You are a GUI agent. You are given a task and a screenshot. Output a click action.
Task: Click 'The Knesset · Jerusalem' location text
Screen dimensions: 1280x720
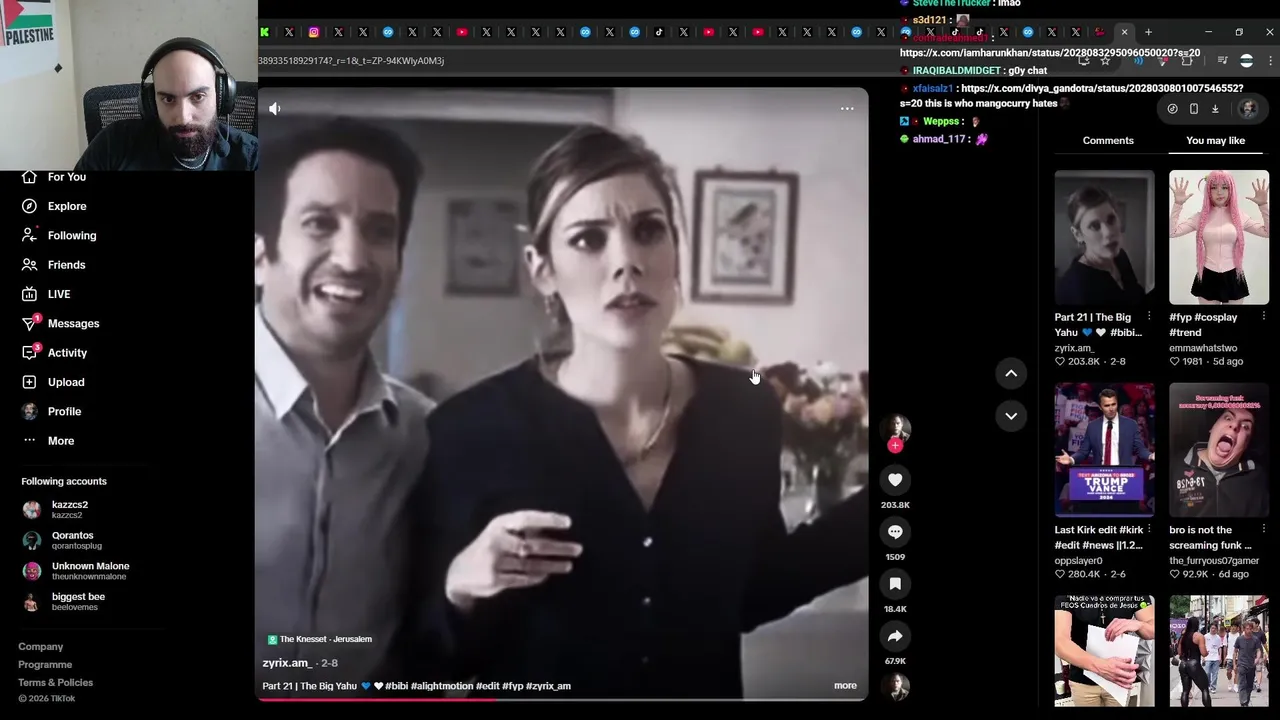(326, 639)
